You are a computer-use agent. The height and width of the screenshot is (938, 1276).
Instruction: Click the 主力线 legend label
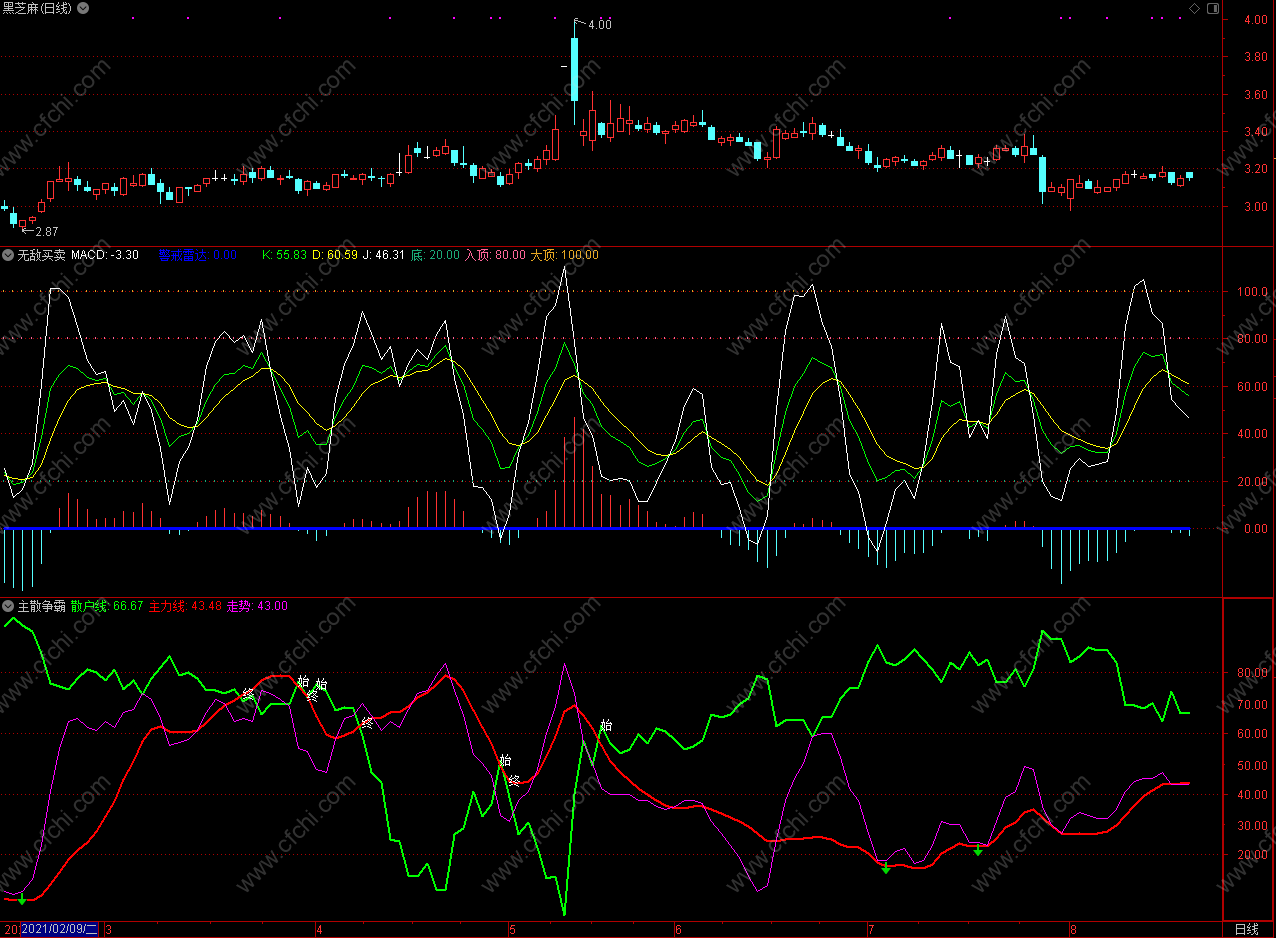tap(167, 606)
